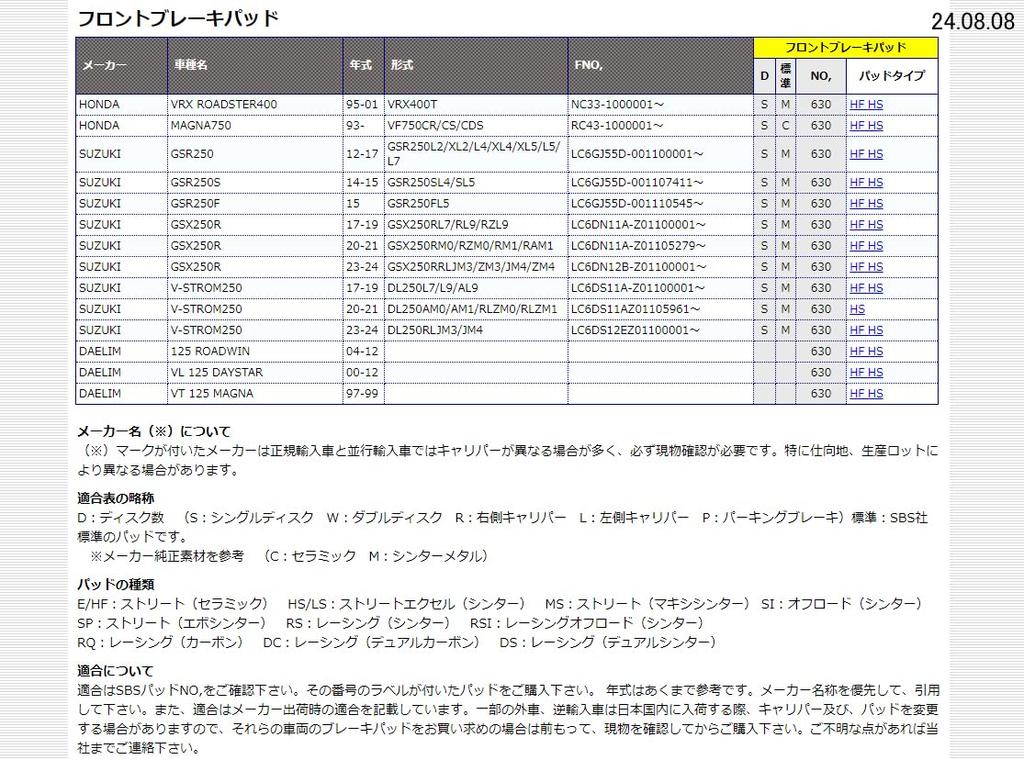Open HF HS link for V-STROM250 17-19
This screenshot has width=1024, height=760.
(866, 288)
